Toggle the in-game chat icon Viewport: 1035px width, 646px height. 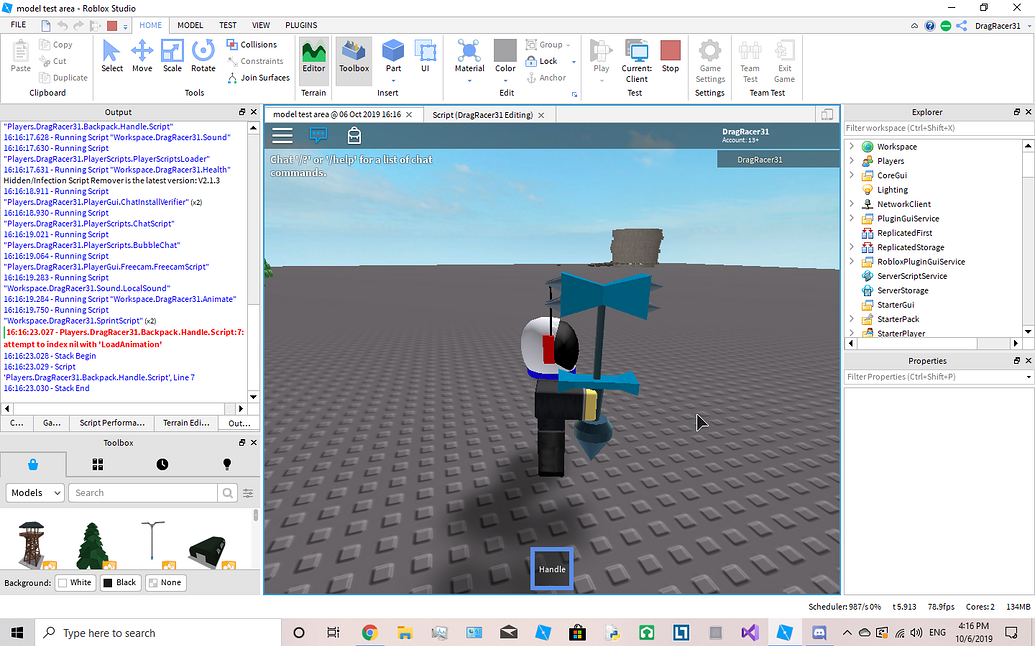[x=318, y=135]
